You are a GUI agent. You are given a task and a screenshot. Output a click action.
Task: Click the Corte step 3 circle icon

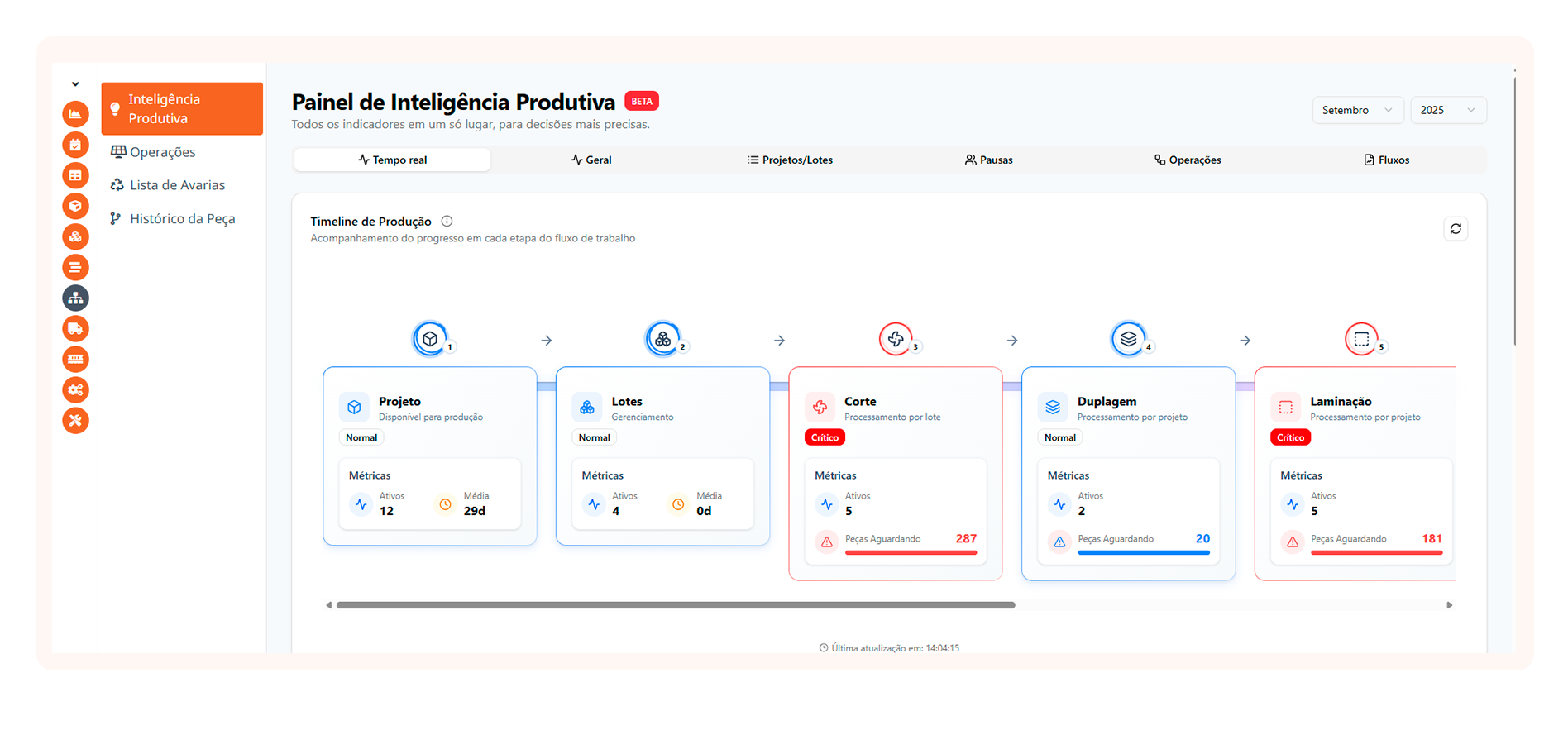(x=895, y=339)
